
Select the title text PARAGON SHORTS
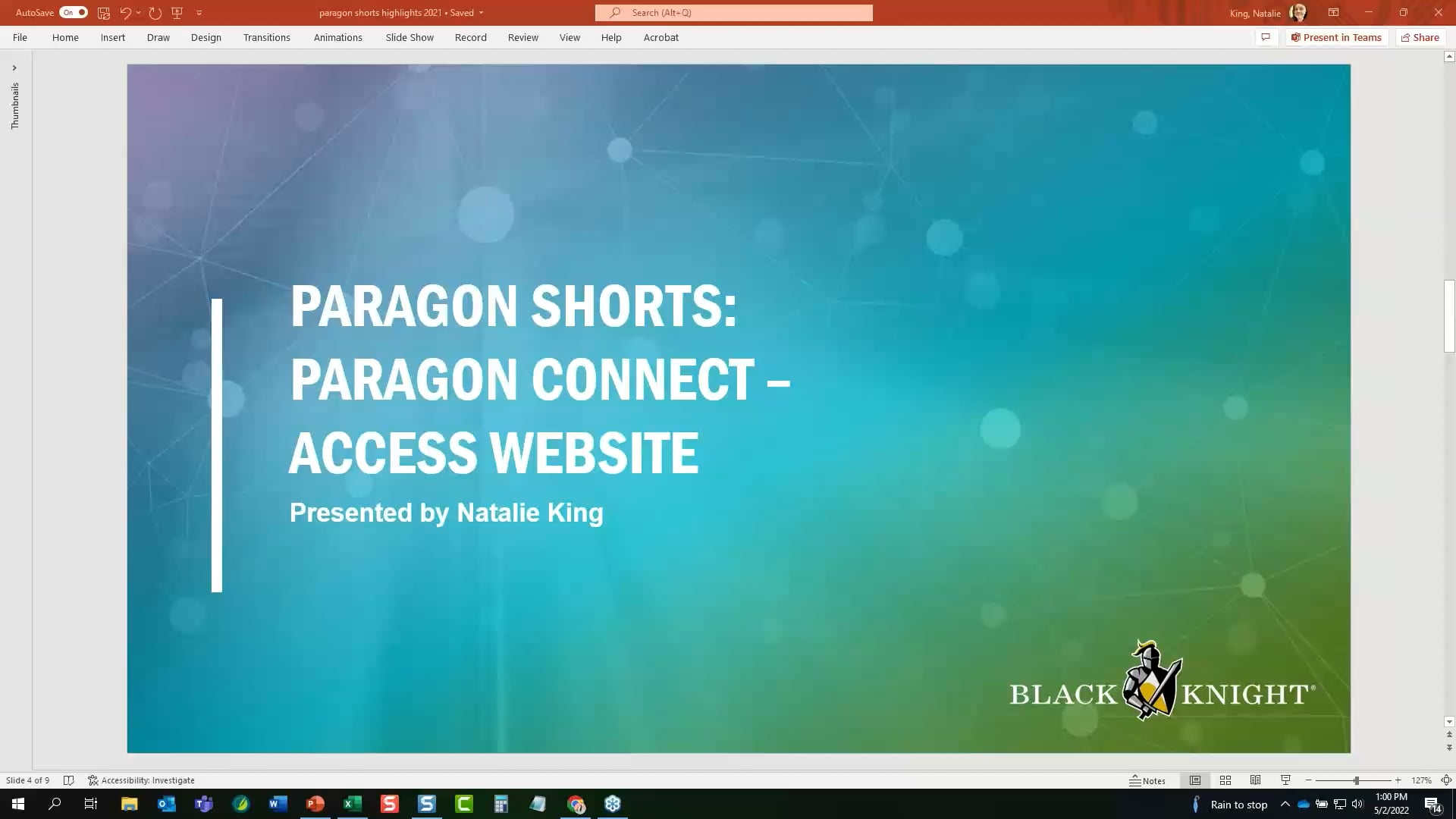513,306
